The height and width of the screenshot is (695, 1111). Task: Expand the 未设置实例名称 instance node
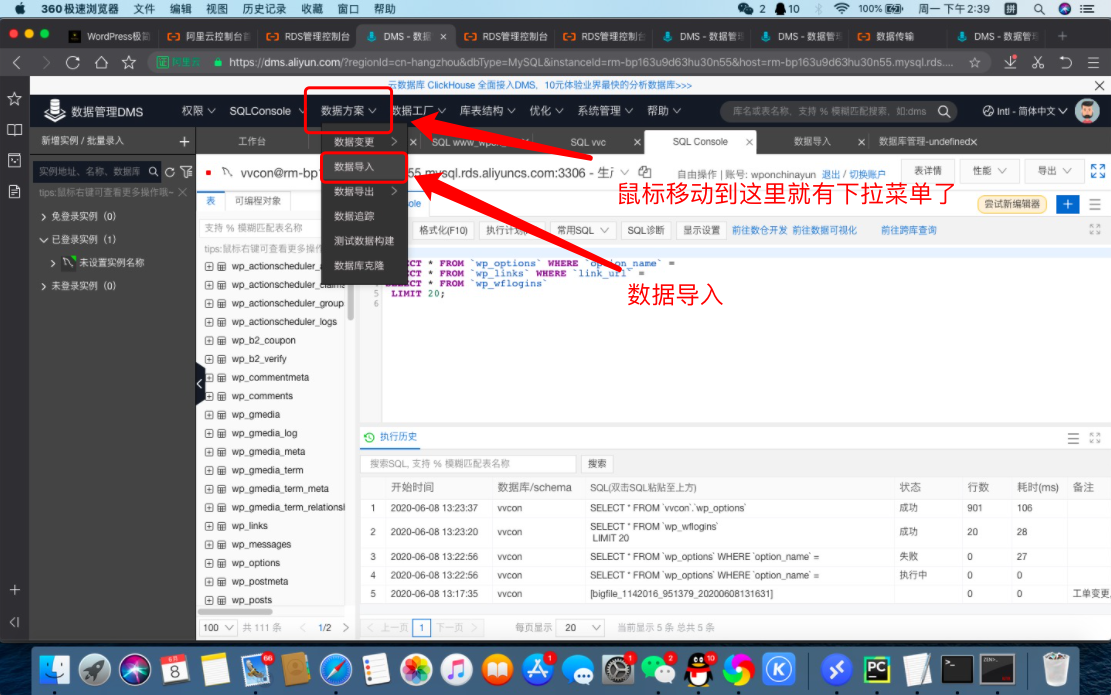[x=53, y=263]
